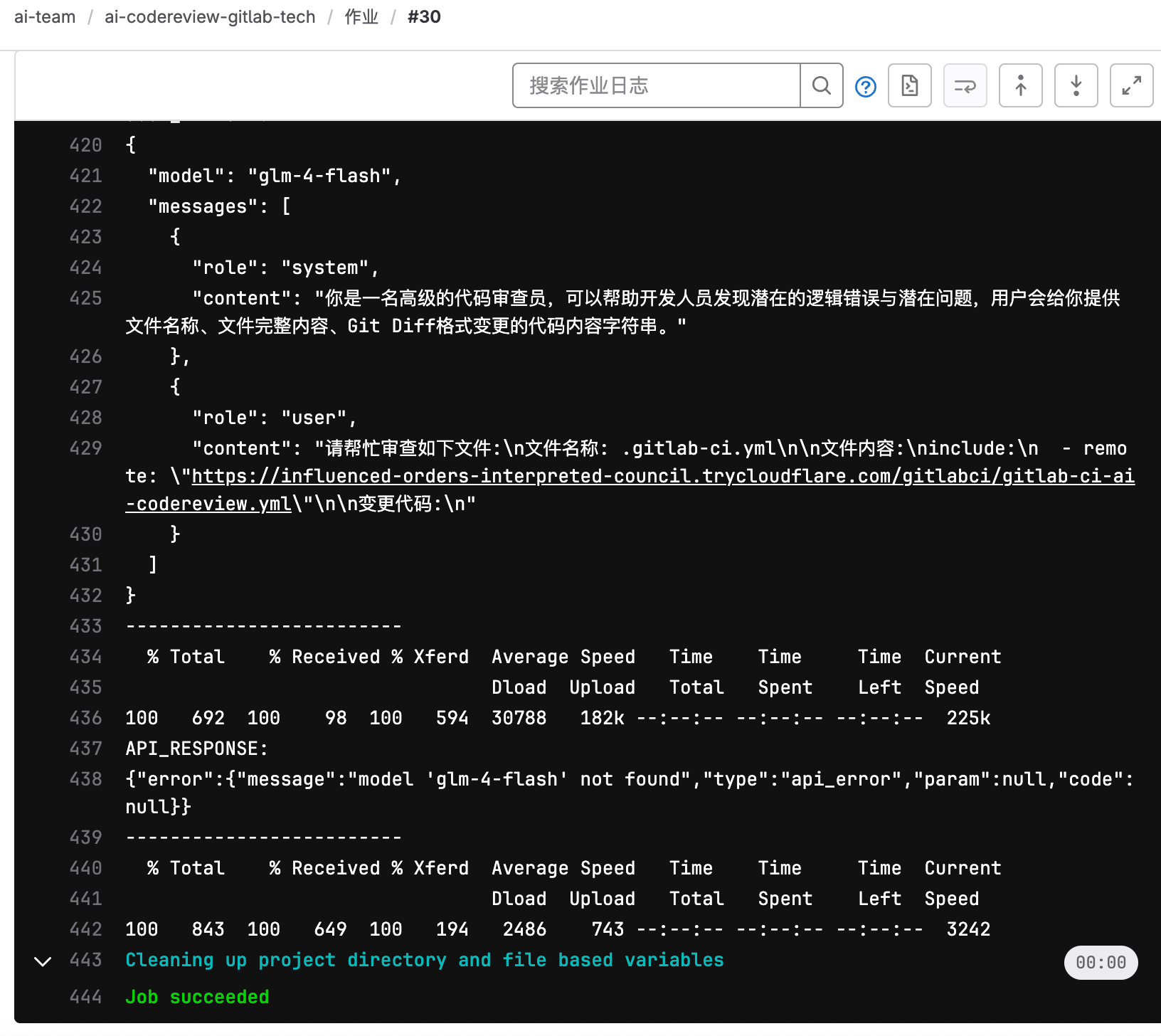Click the "model": "glm-4-flash" line
This screenshot has height=1036, width=1161.
tap(275, 176)
